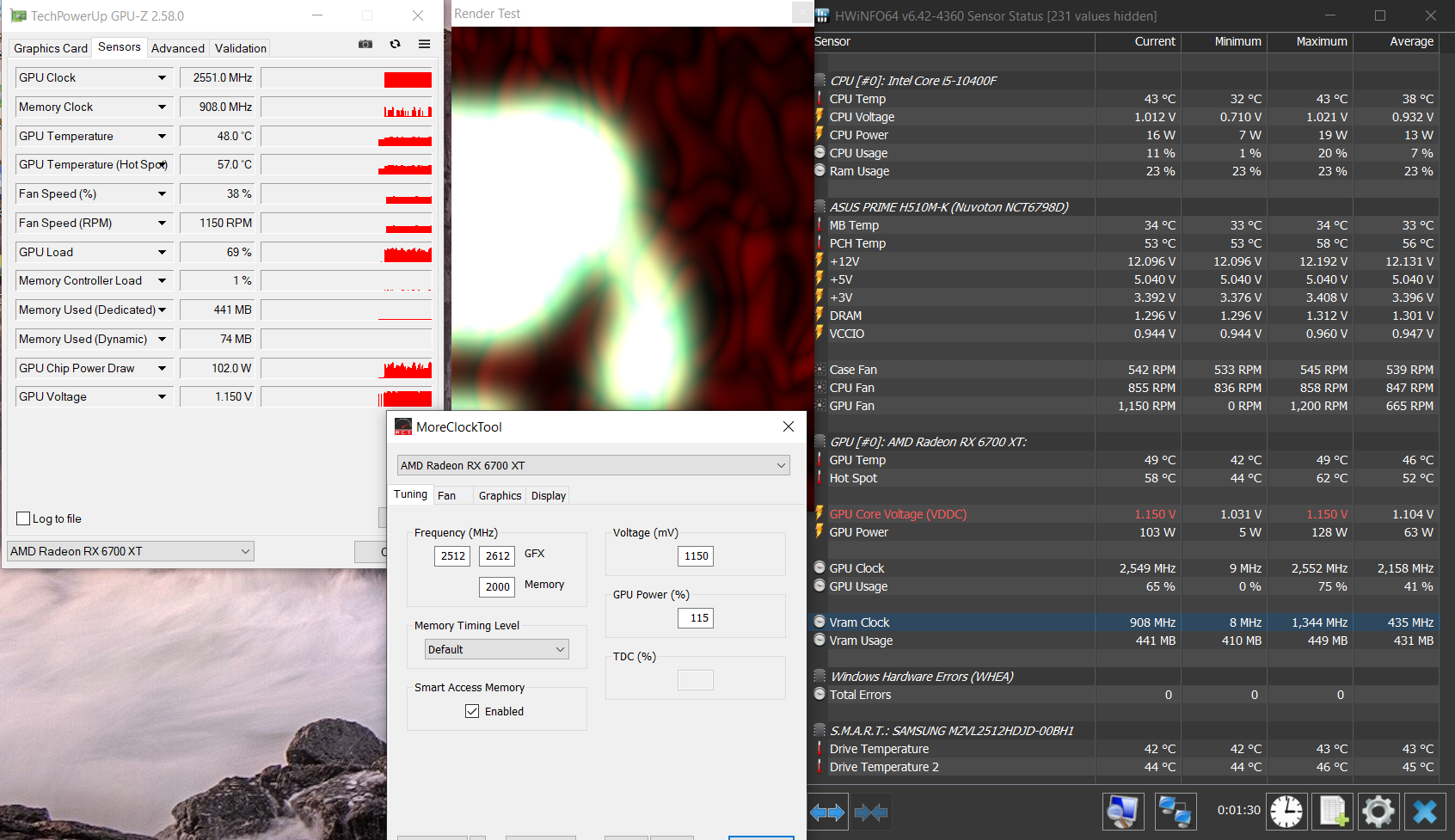1455x840 pixels.
Task: Open the Fan Speed (RPM) sensor dropdown
Action: pyautogui.click(x=162, y=223)
